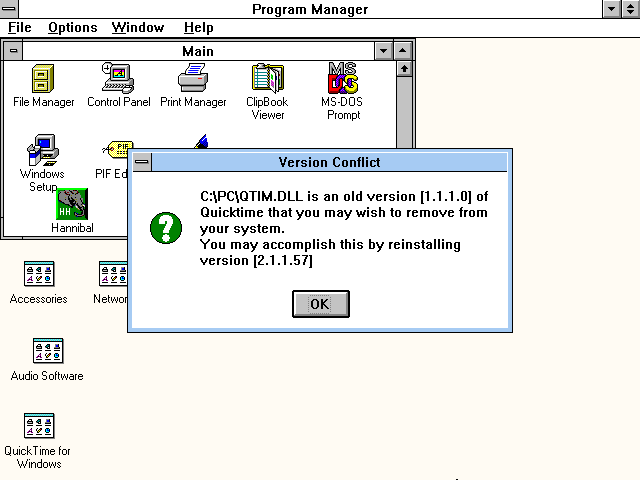Click the Program Manager title bar
Viewport: 640px width, 480px height.
310,9
